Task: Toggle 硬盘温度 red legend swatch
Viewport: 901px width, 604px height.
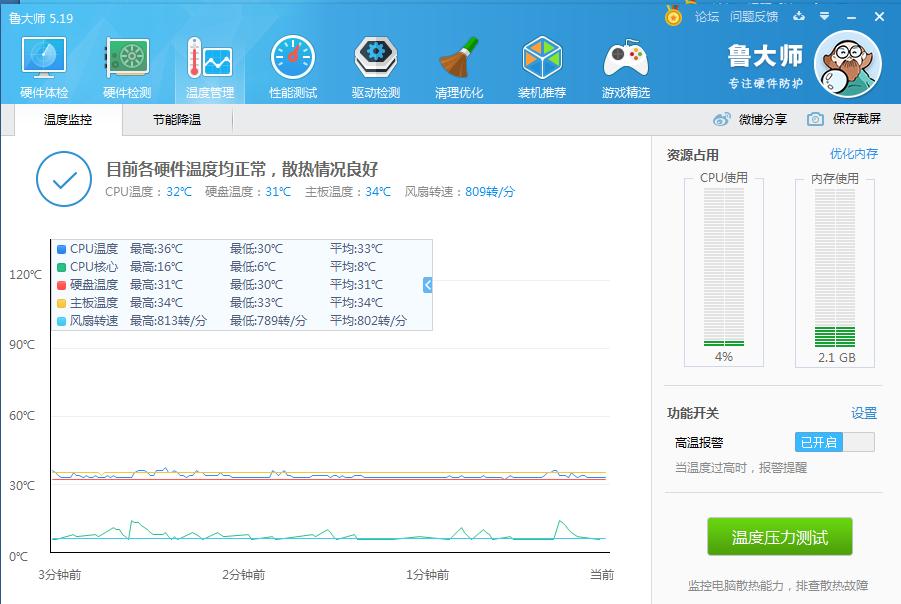Action: tap(61, 285)
